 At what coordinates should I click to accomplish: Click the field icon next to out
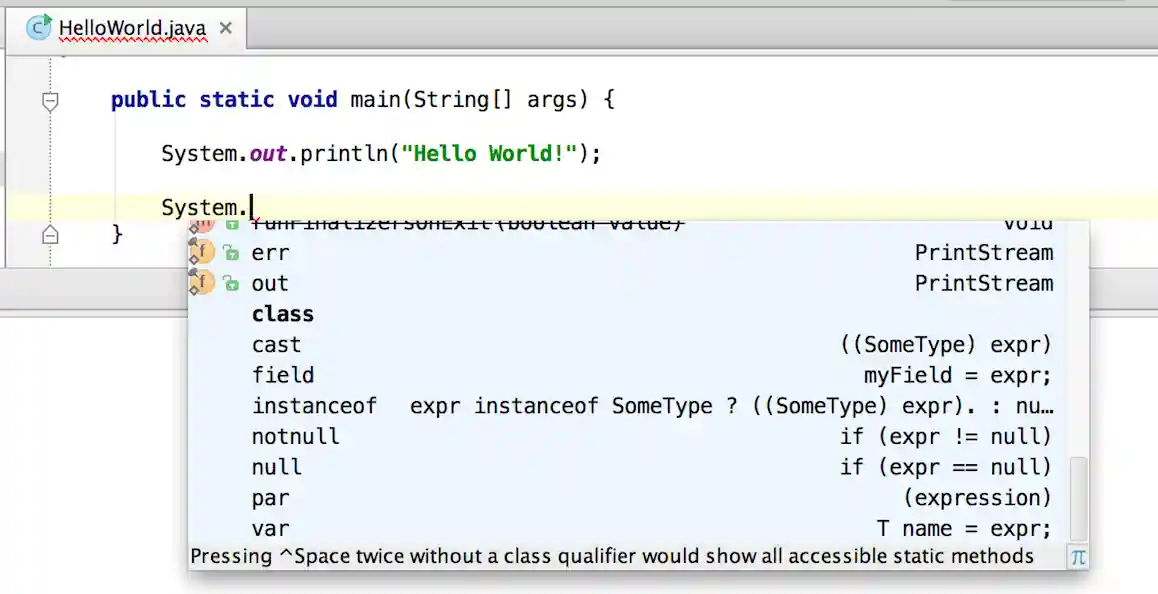coord(202,283)
